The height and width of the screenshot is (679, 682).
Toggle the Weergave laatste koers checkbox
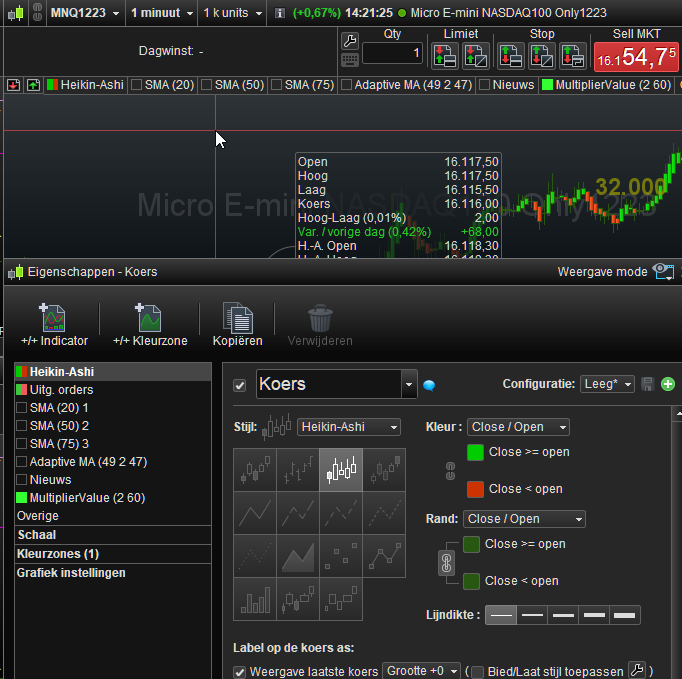(240, 672)
